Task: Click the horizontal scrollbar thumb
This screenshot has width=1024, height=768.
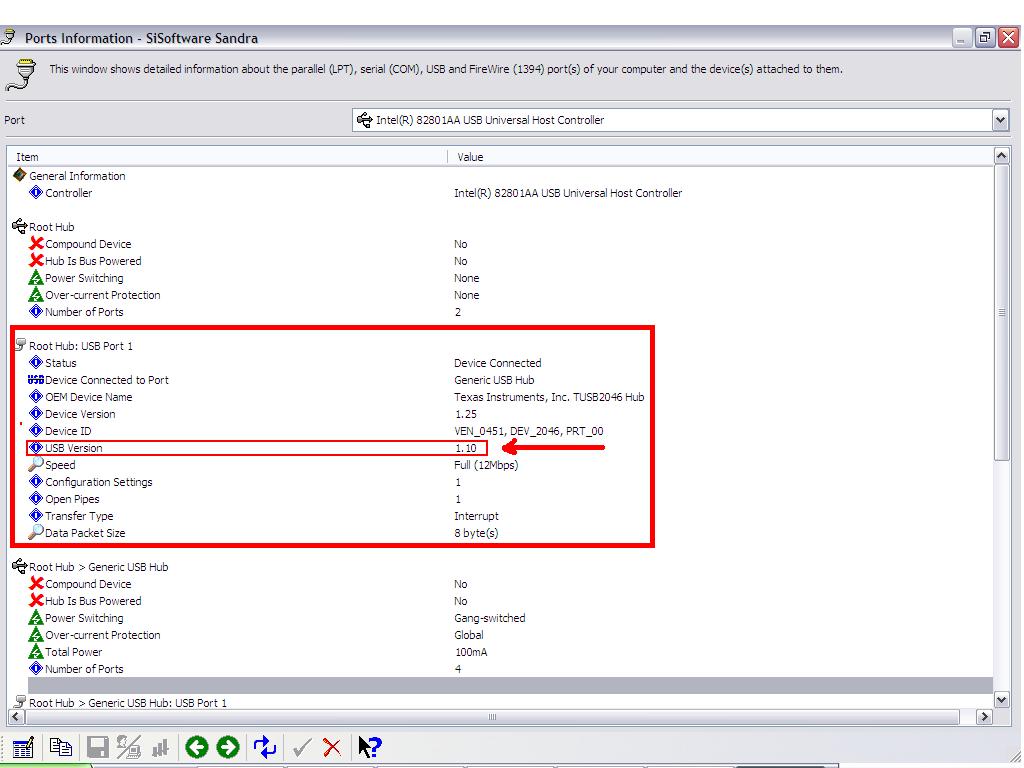Action: (x=492, y=716)
